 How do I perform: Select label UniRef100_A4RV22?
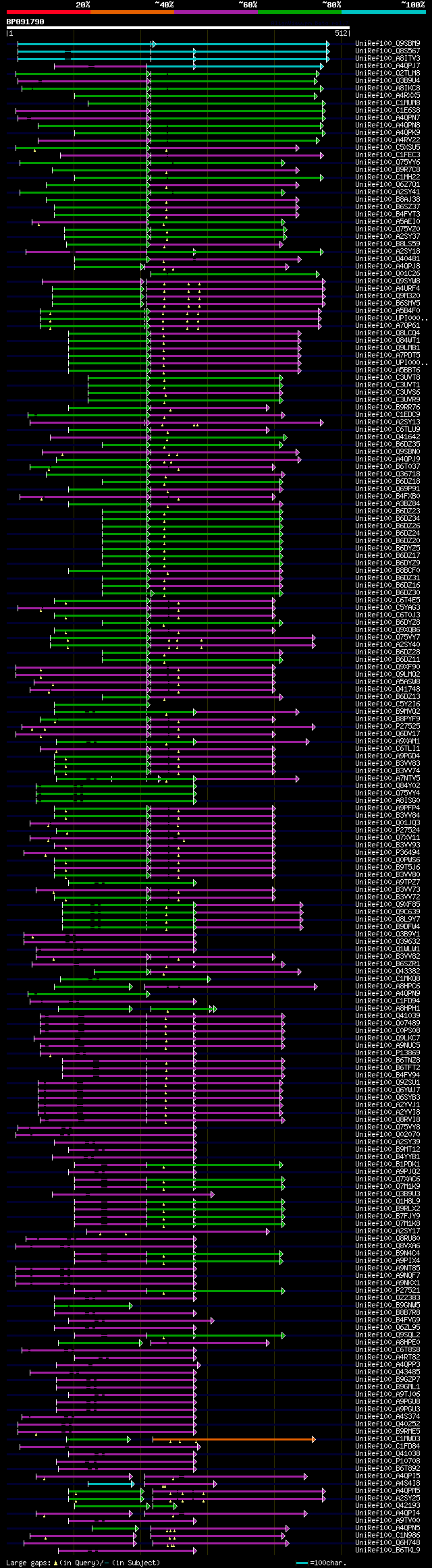coord(387,140)
